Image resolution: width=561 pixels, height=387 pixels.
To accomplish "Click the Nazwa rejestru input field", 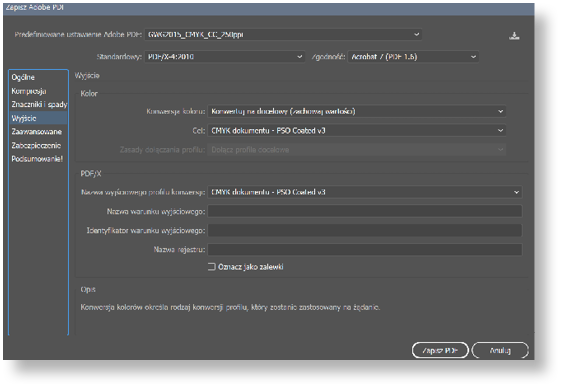I will (x=365, y=249).
